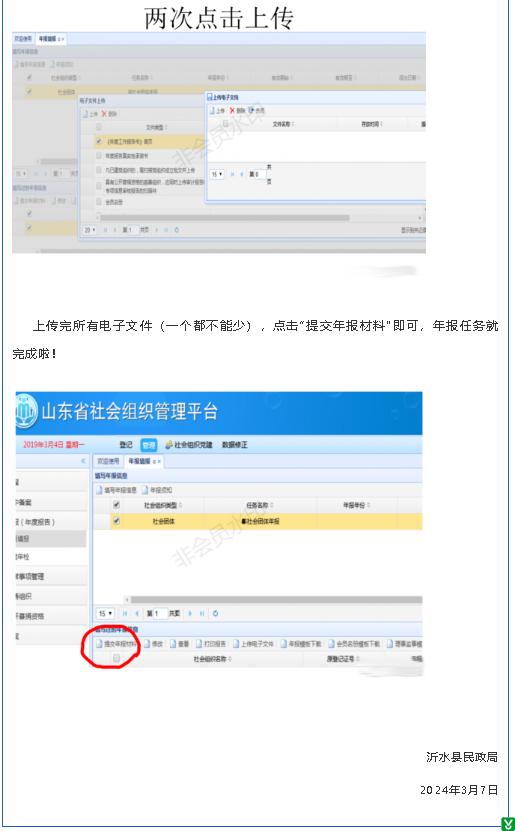This screenshot has width=515, height=831.
Task: Click the 打印报表 toolbar icon
Action: pyautogui.click(x=199, y=644)
